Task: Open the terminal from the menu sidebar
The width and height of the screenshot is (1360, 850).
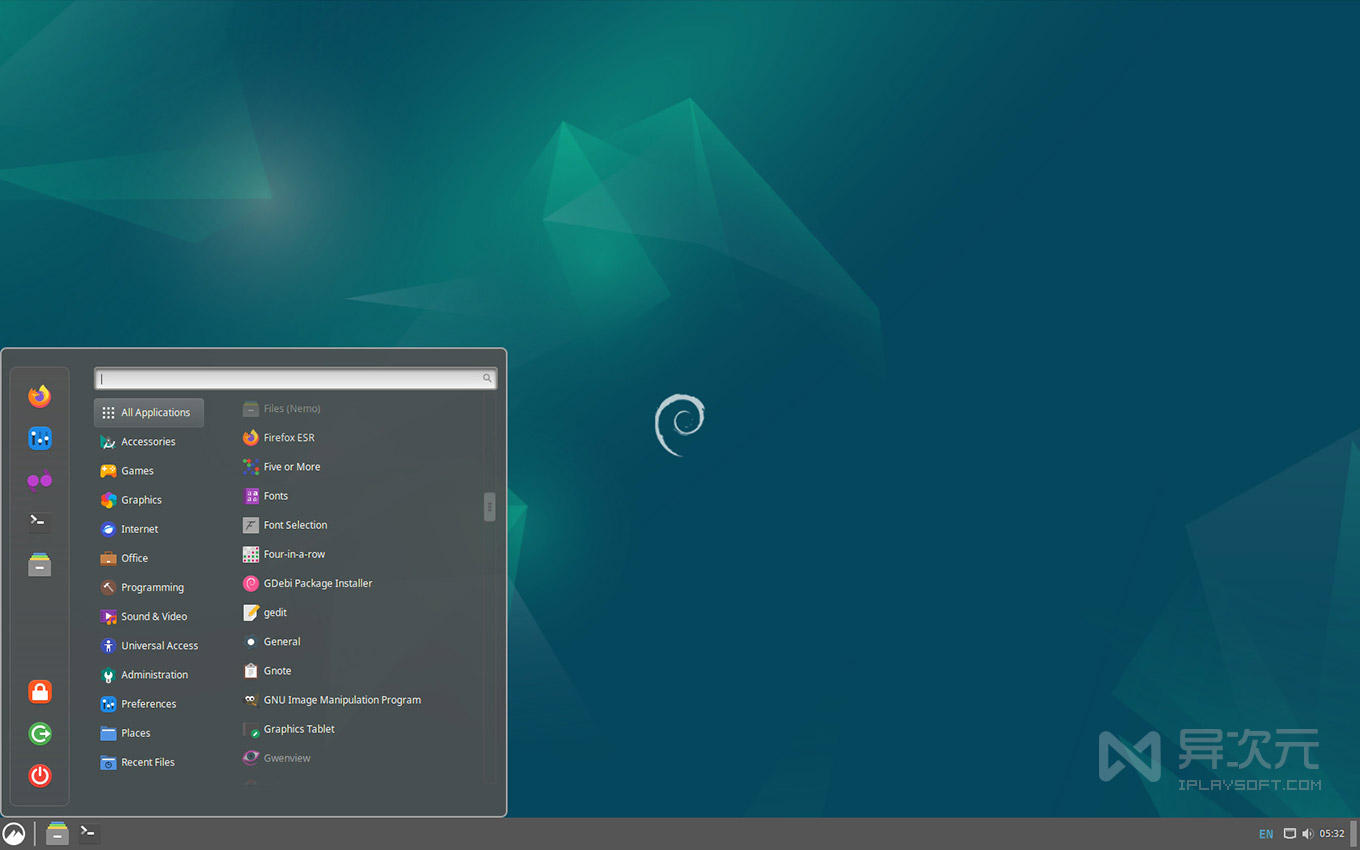Action: (39, 521)
